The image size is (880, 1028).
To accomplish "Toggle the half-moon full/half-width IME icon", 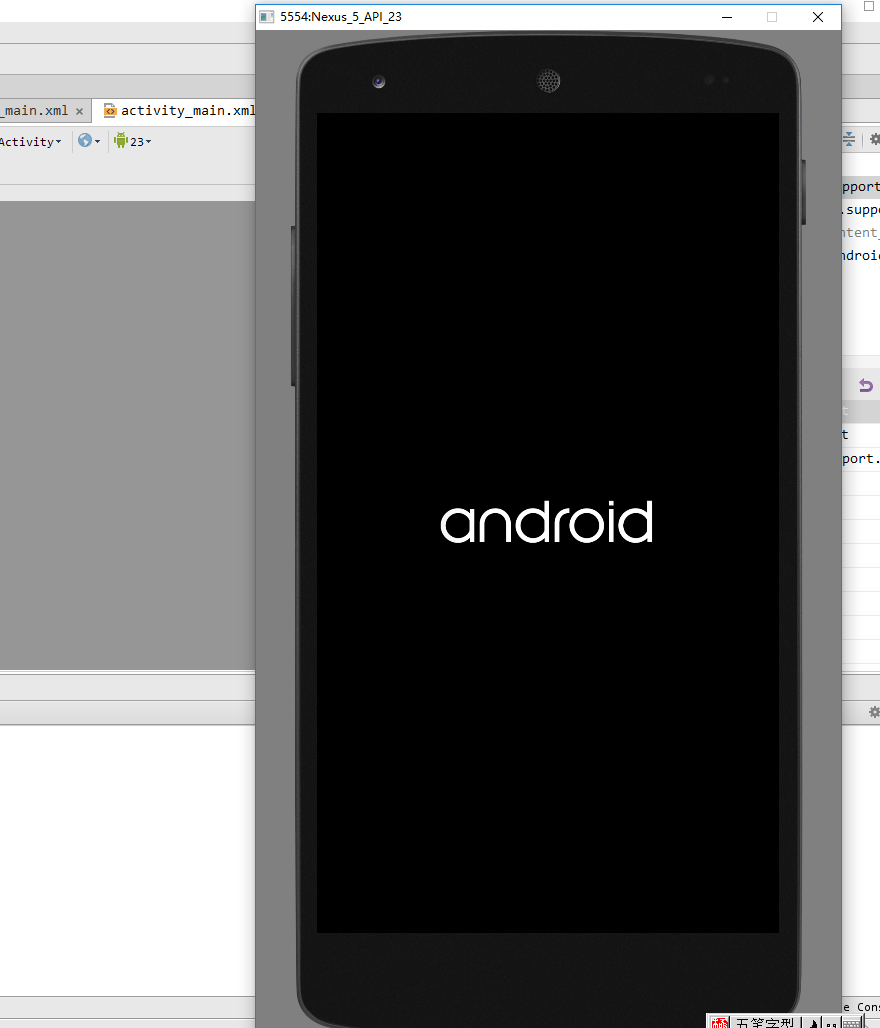I will click(x=814, y=1023).
